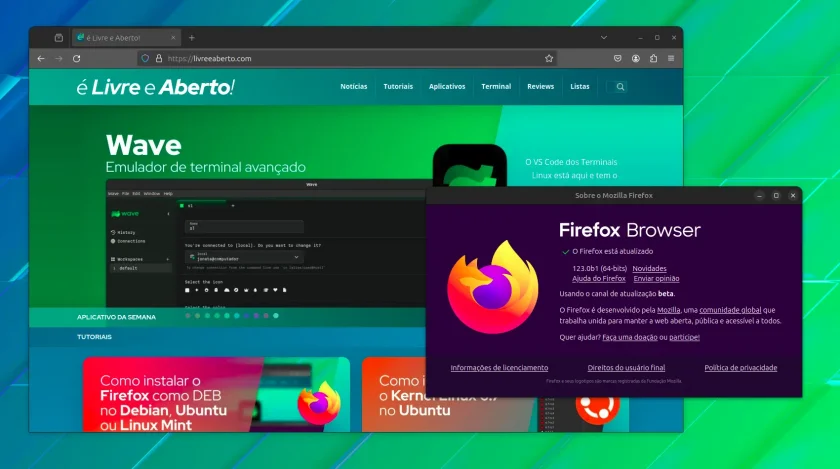Open Direitos do usuário final link
Screen dimensions: 840x469
click(x=626, y=368)
